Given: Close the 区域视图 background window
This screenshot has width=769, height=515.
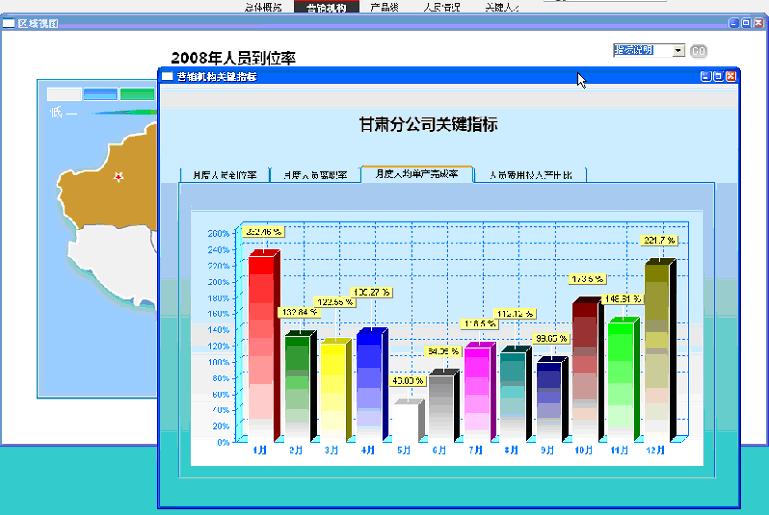Looking at the screenshot, I should (759, 23).
